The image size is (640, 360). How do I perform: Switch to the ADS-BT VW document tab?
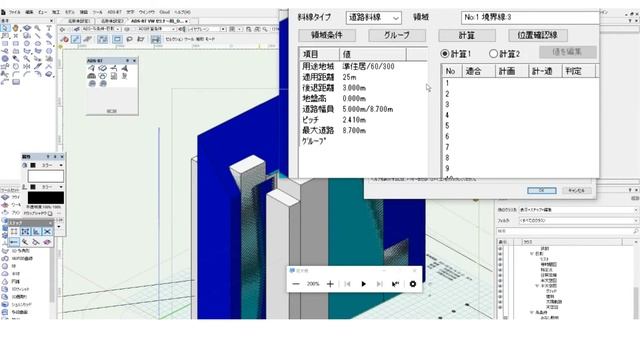(x=160, y=21)
